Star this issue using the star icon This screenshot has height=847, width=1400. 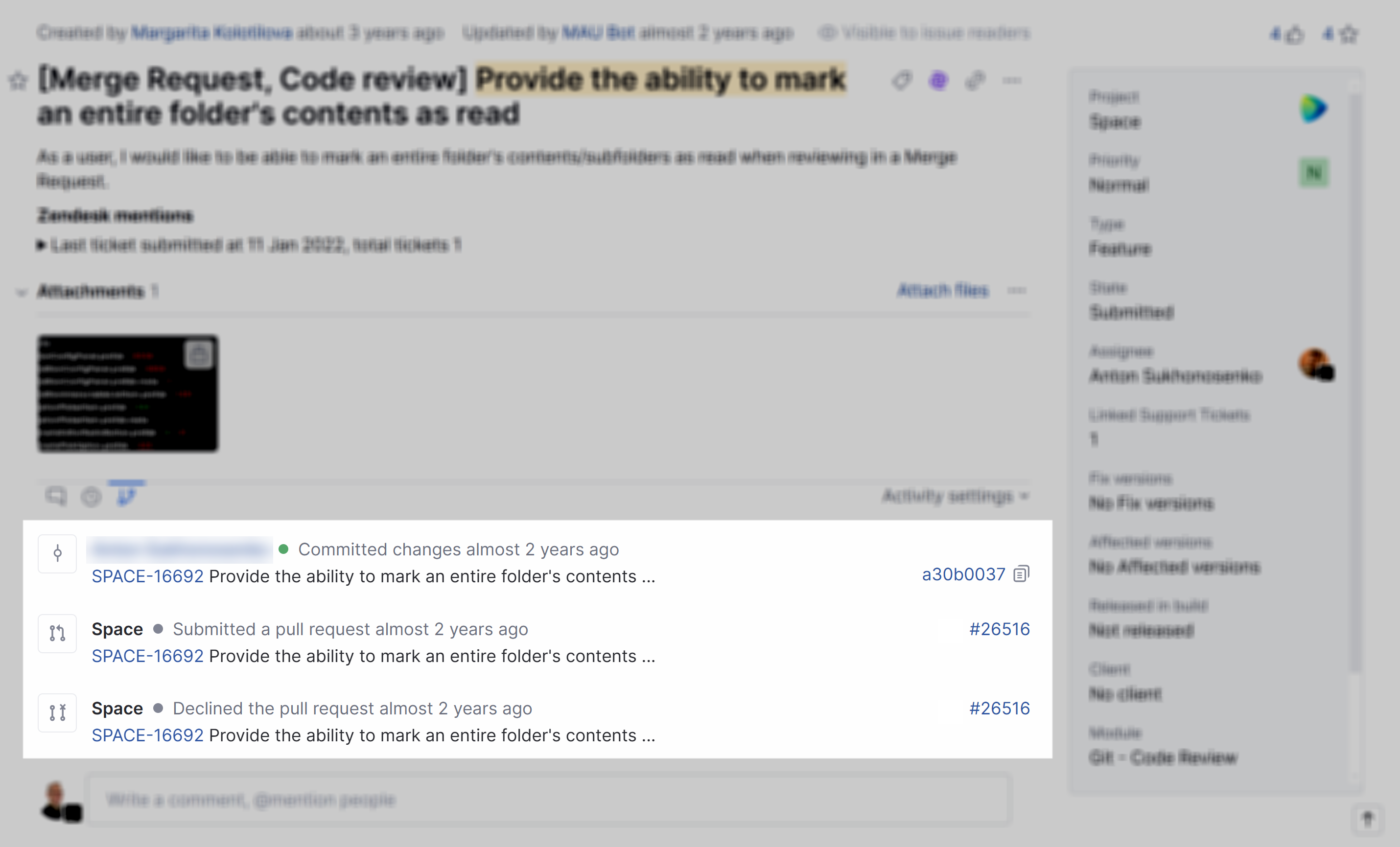19,80
